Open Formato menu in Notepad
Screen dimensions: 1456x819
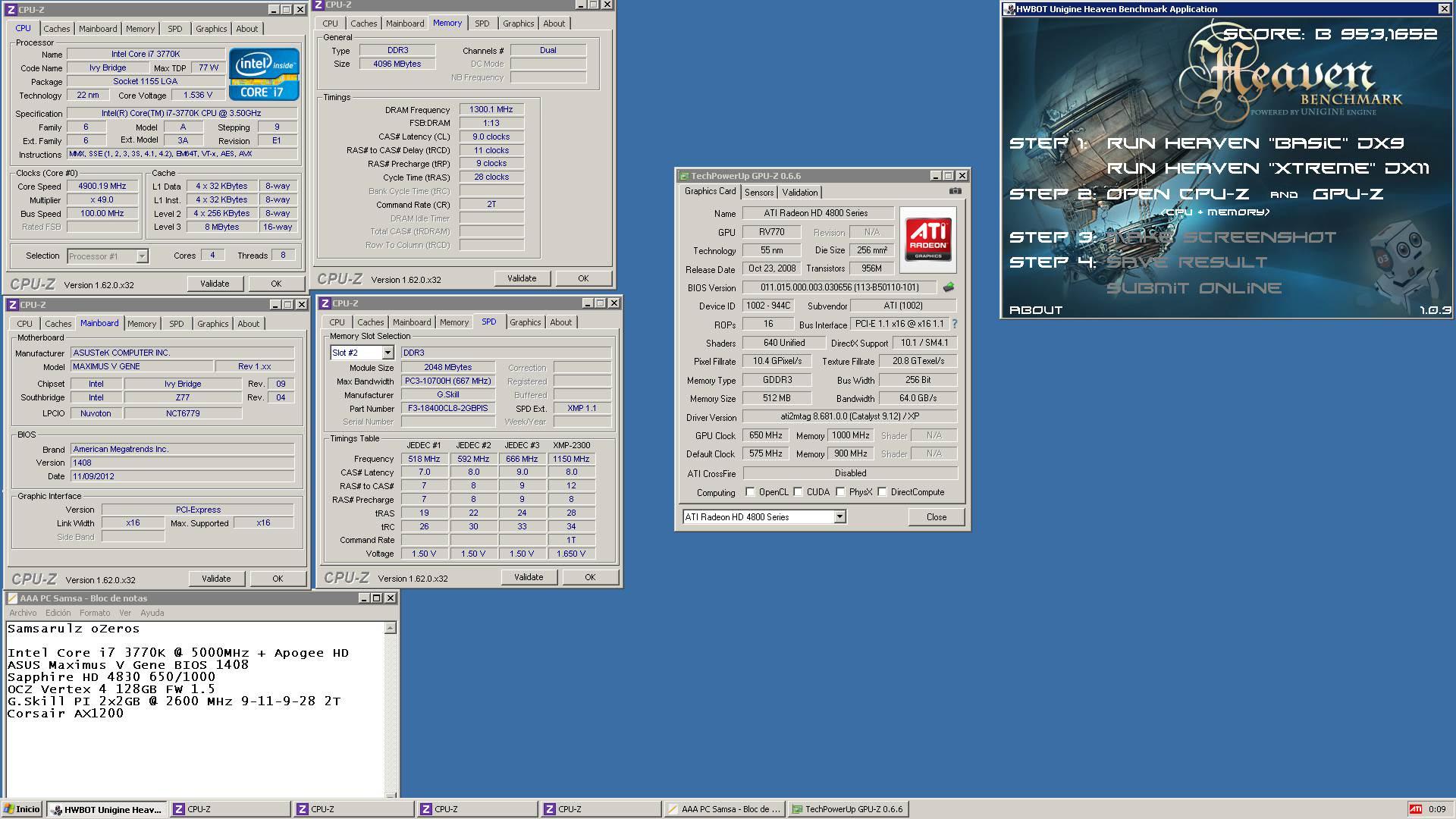click(x=95, y=613)
